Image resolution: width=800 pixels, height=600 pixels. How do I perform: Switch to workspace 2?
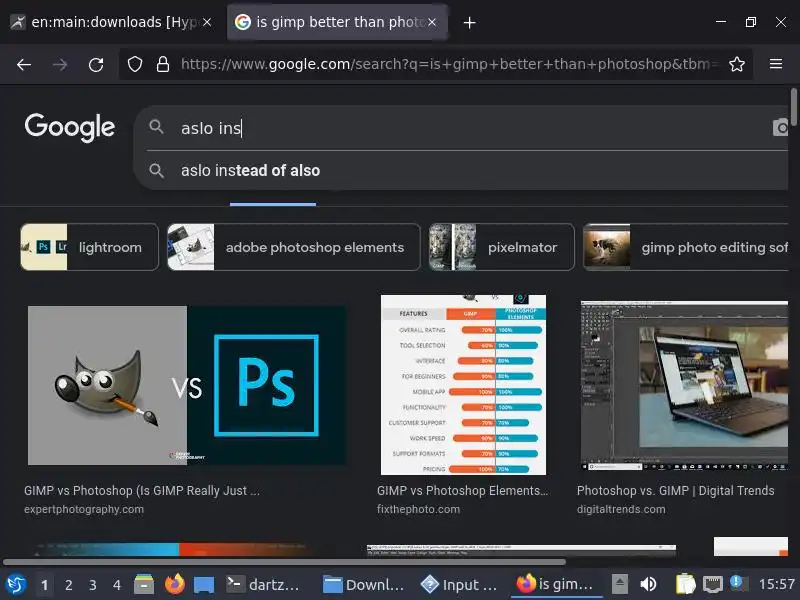pyautogui.click(x=68, y=585)
